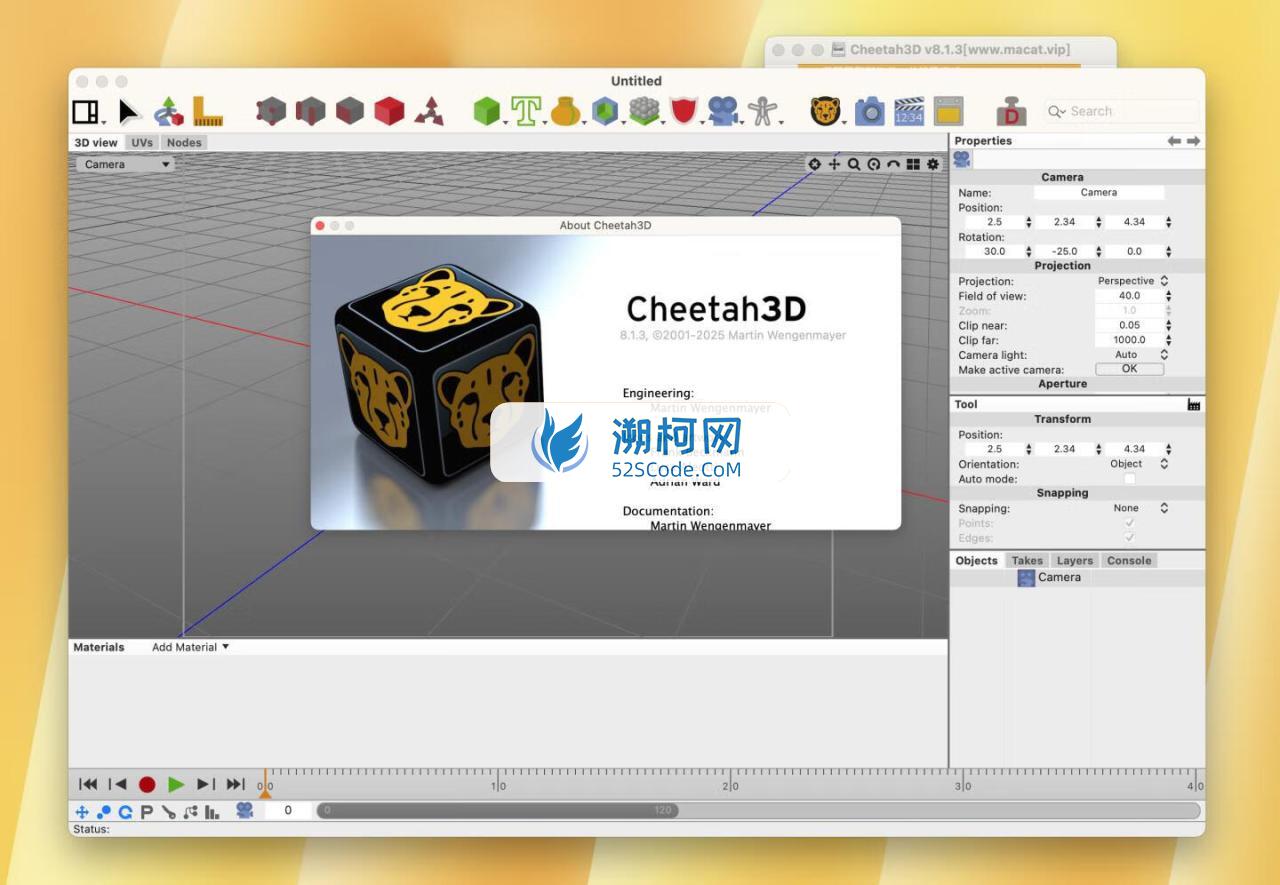
Task: Choose the orange ruler Measure tool
Action: click(207, 111)
